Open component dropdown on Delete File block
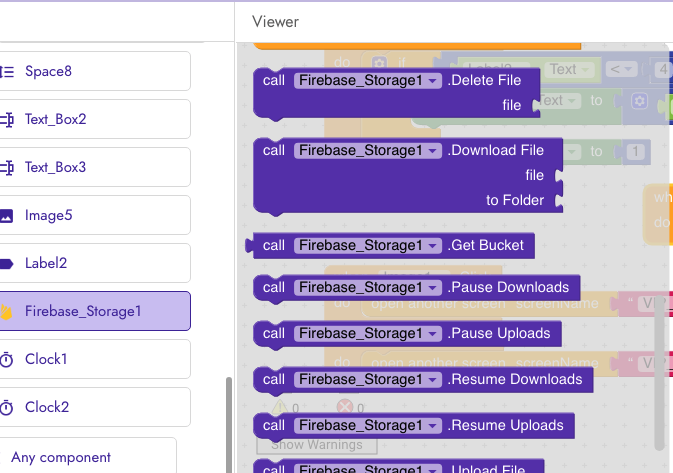The width and height of the screenshot is (673, 473). (x=432, y=81)
